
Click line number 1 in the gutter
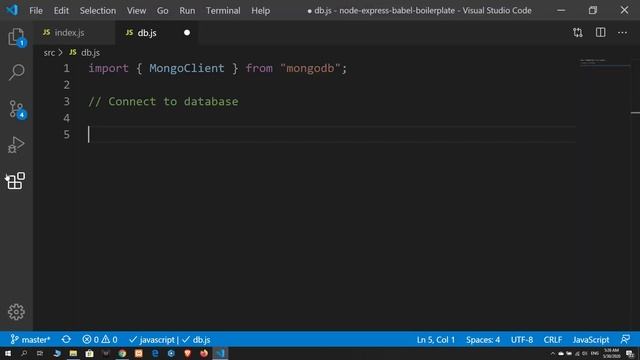tap(67, 68)
